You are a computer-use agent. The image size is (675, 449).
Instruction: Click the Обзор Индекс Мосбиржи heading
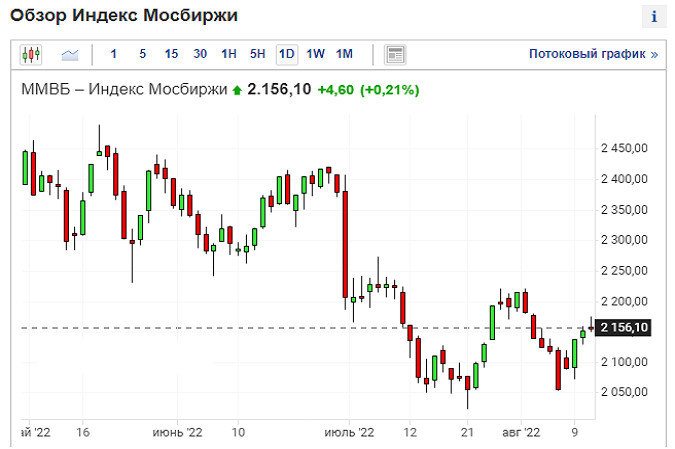pos(131,18)
